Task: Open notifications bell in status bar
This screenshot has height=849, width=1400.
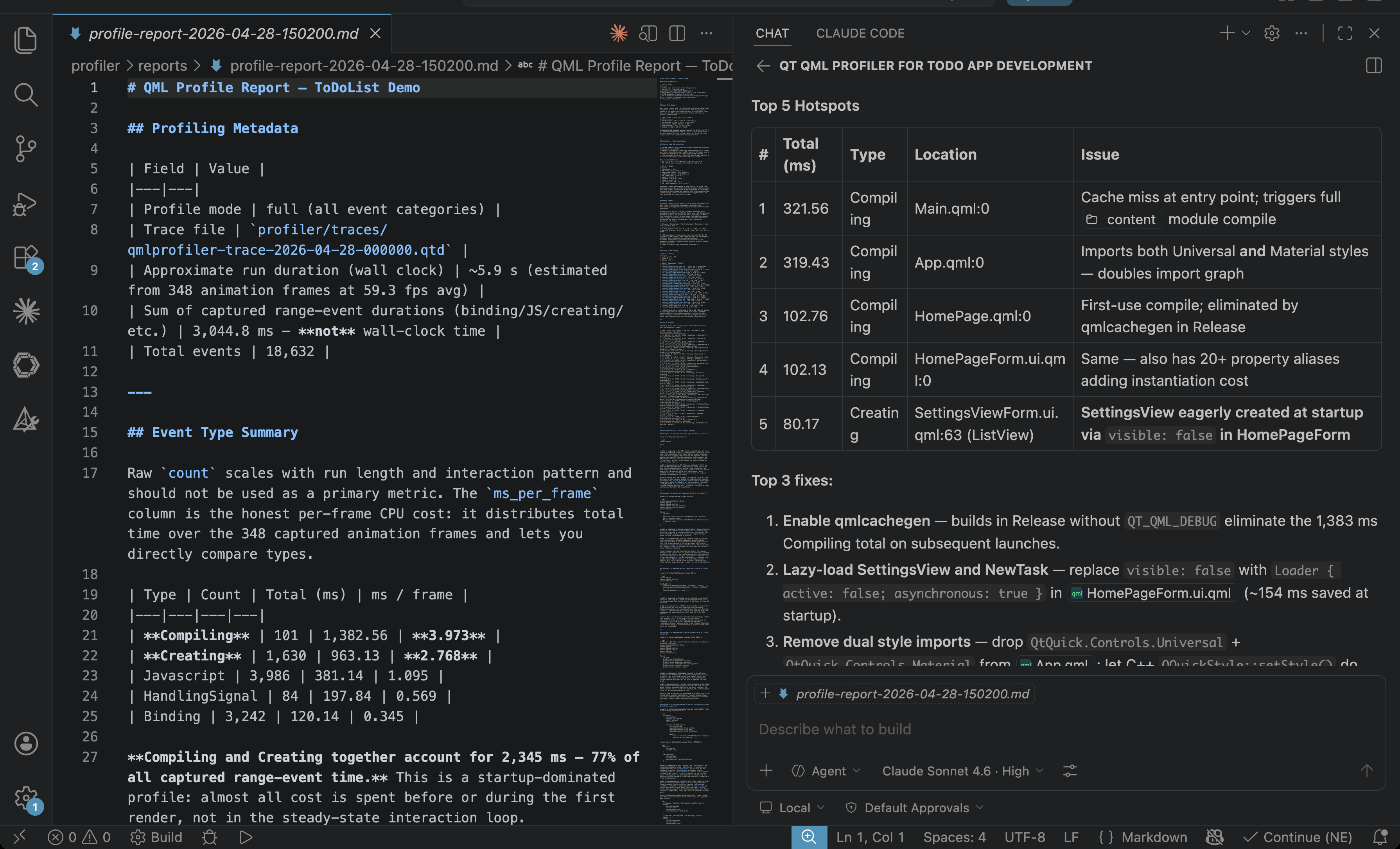Action: point(1380,837)
